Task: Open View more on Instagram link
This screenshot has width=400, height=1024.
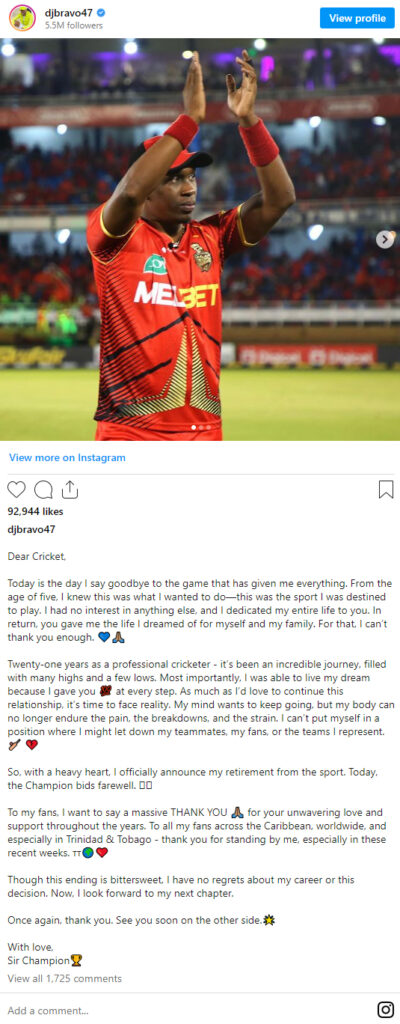Action: [x=67, y=458]
